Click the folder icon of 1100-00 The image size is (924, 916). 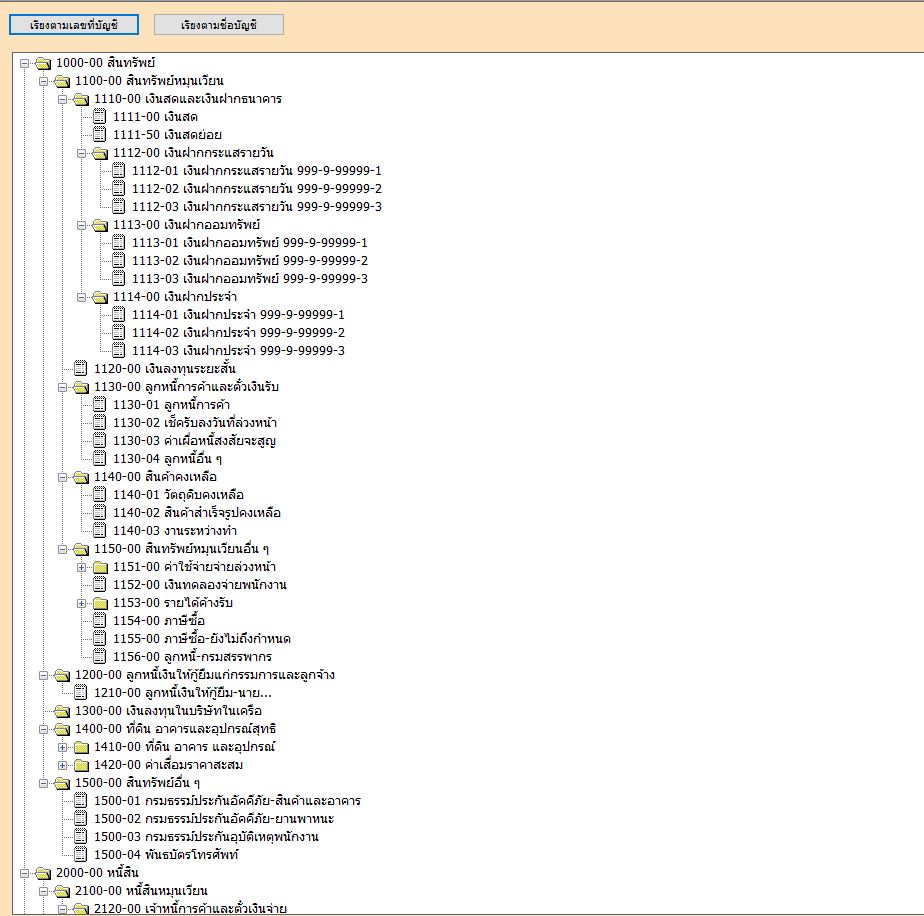61,81
